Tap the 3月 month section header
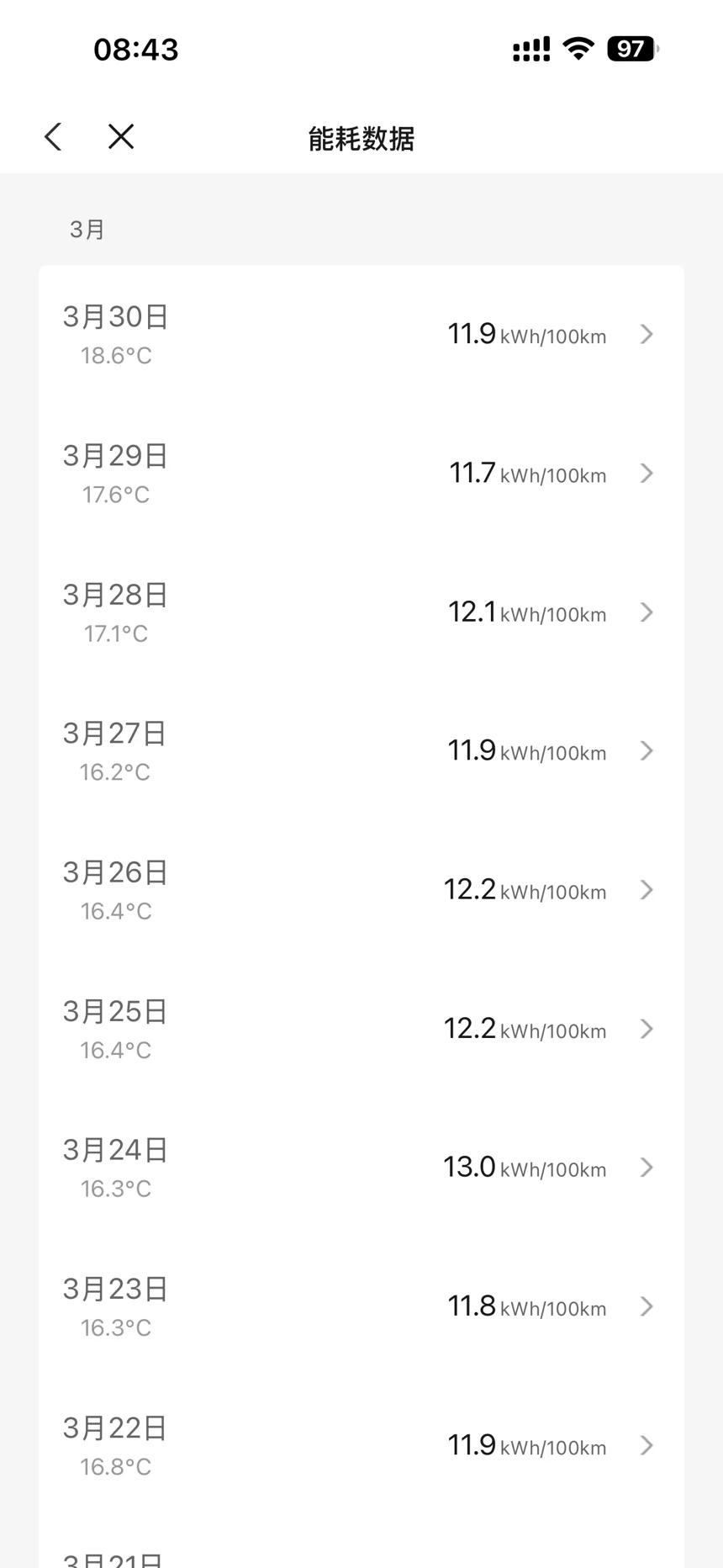This screenshot has height=1568, width=723. point(87,230)
